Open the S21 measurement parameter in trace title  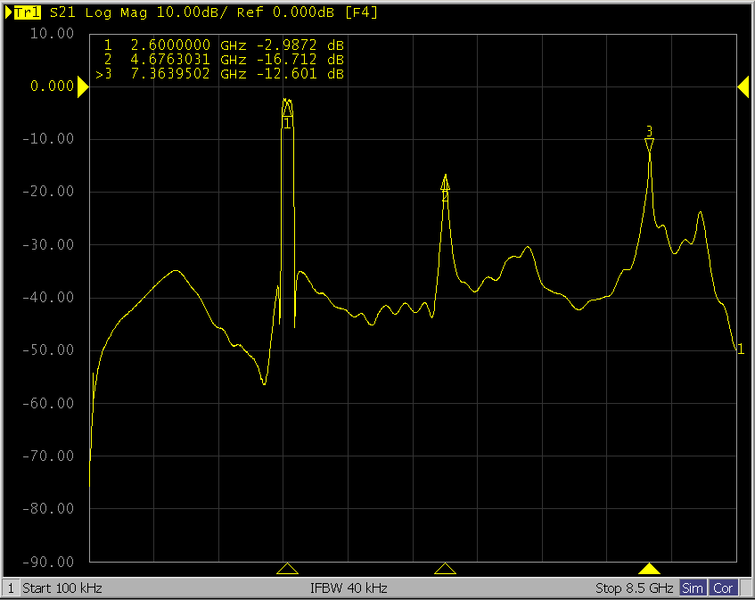point(61,14)
